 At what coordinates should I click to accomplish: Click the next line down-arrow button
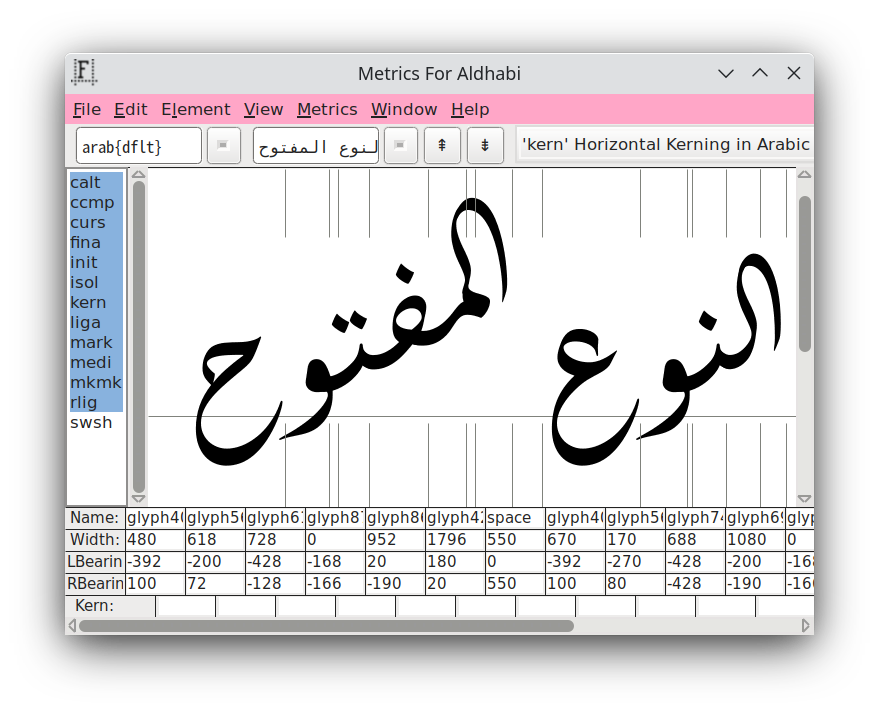point(485,145)
